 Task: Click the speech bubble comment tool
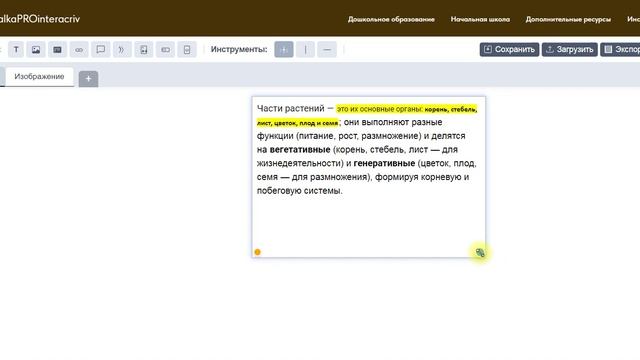100,49
